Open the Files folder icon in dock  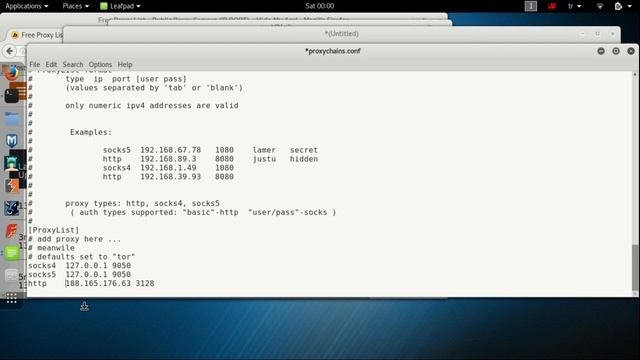point(12,119)
